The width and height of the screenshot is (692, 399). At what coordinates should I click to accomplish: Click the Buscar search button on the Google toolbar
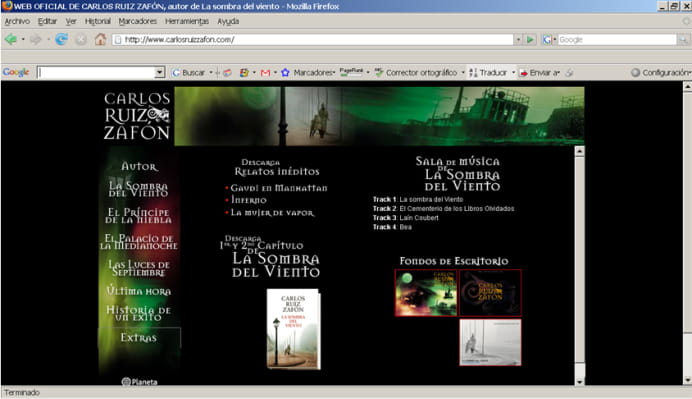(188, 73)
